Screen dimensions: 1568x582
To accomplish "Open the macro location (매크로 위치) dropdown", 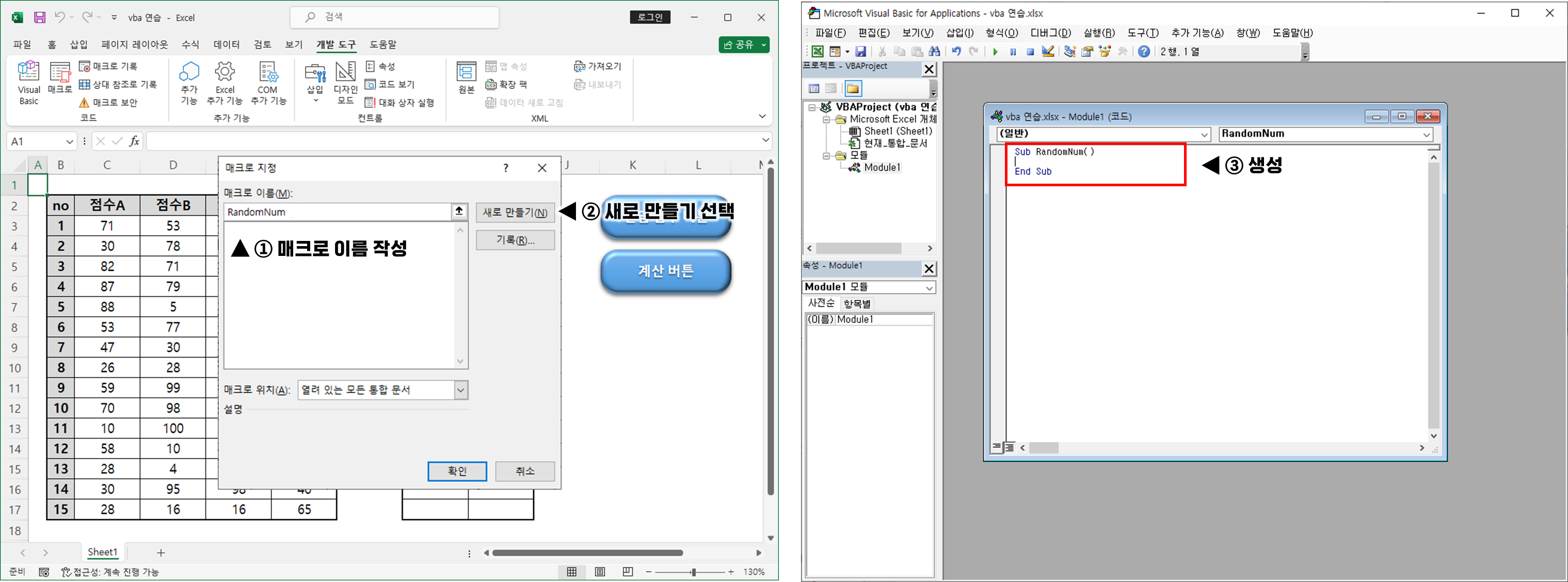I will pyautogui.click(x=461, y=390).
